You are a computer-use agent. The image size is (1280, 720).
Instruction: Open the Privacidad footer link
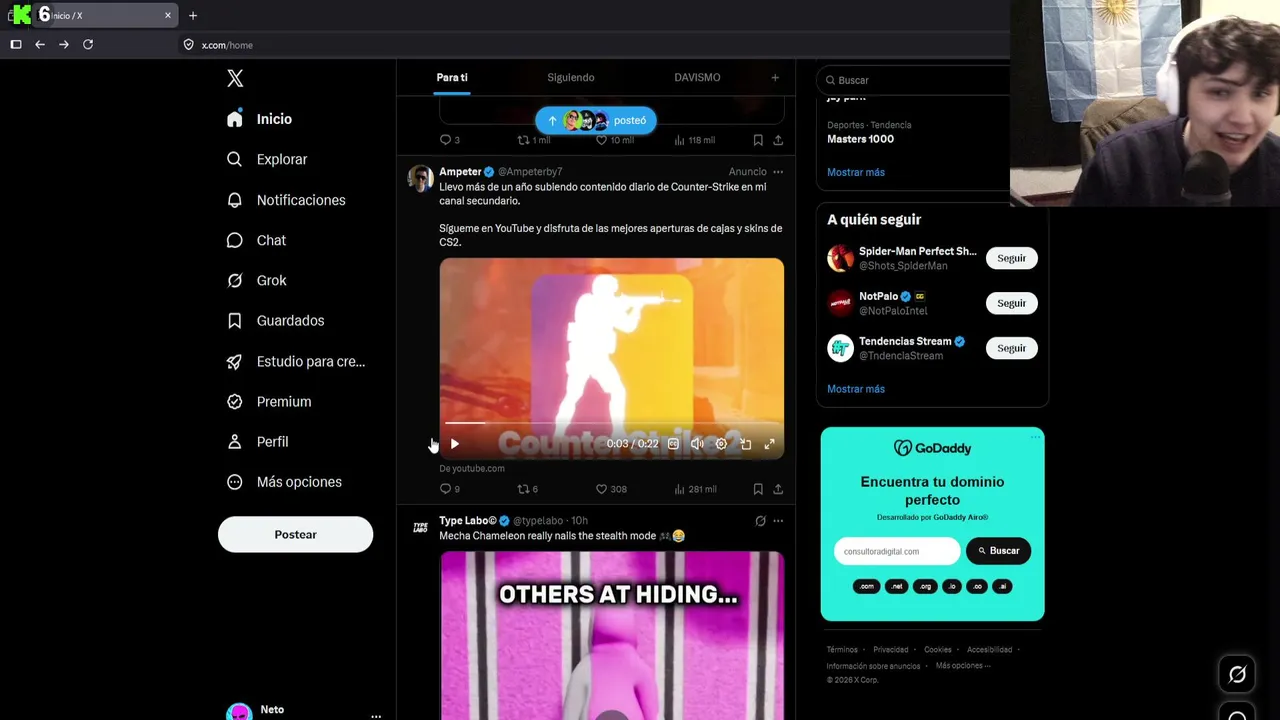[x=891, y=650]
